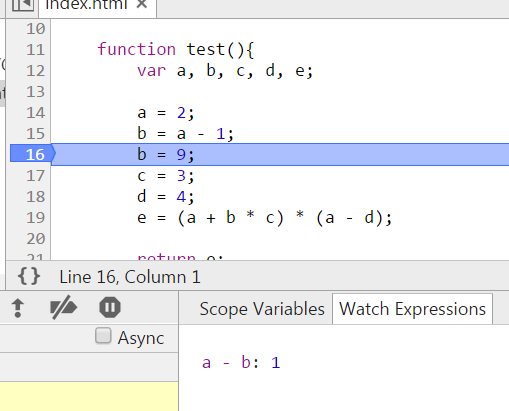Screen dimensions: 509x411
Task: Set a breakpoint on line number 14
Action: [x=35, y=113]
